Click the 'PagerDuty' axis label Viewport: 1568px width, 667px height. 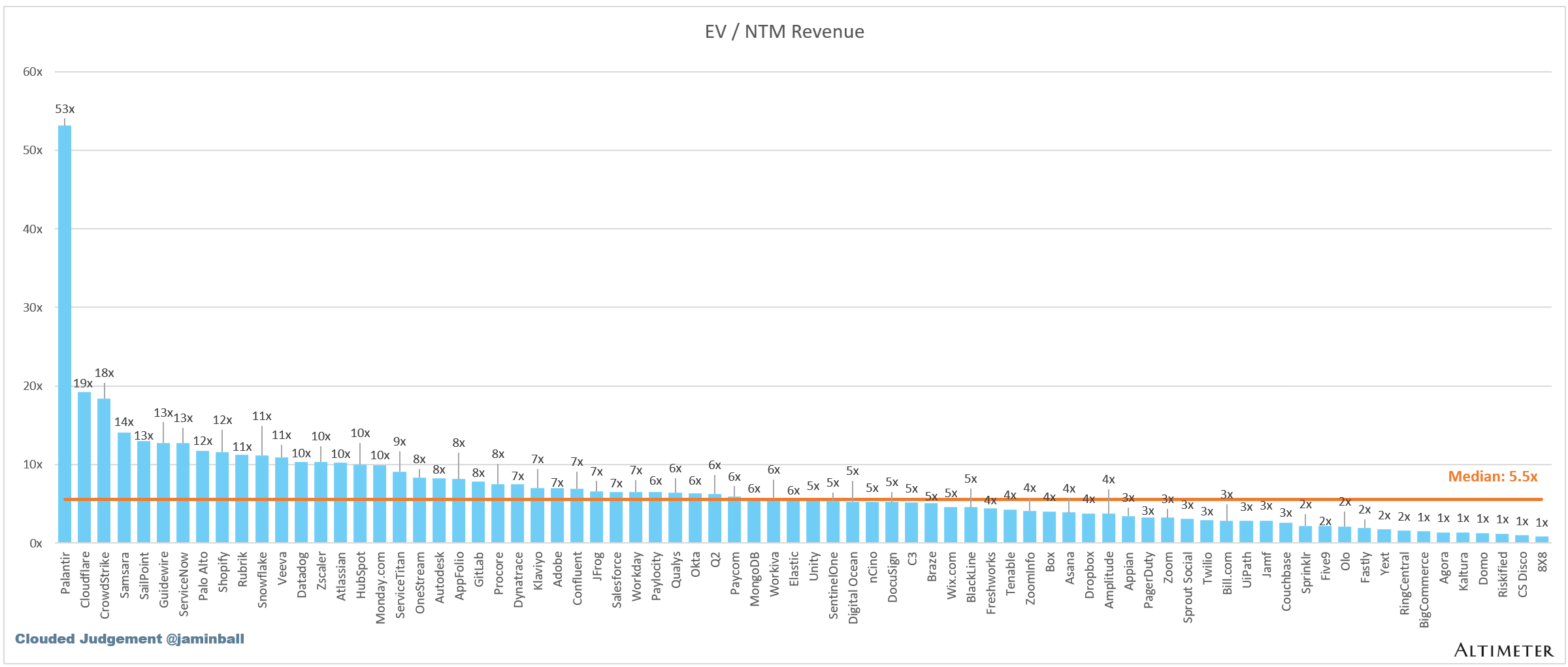(x=1148, y=581)
